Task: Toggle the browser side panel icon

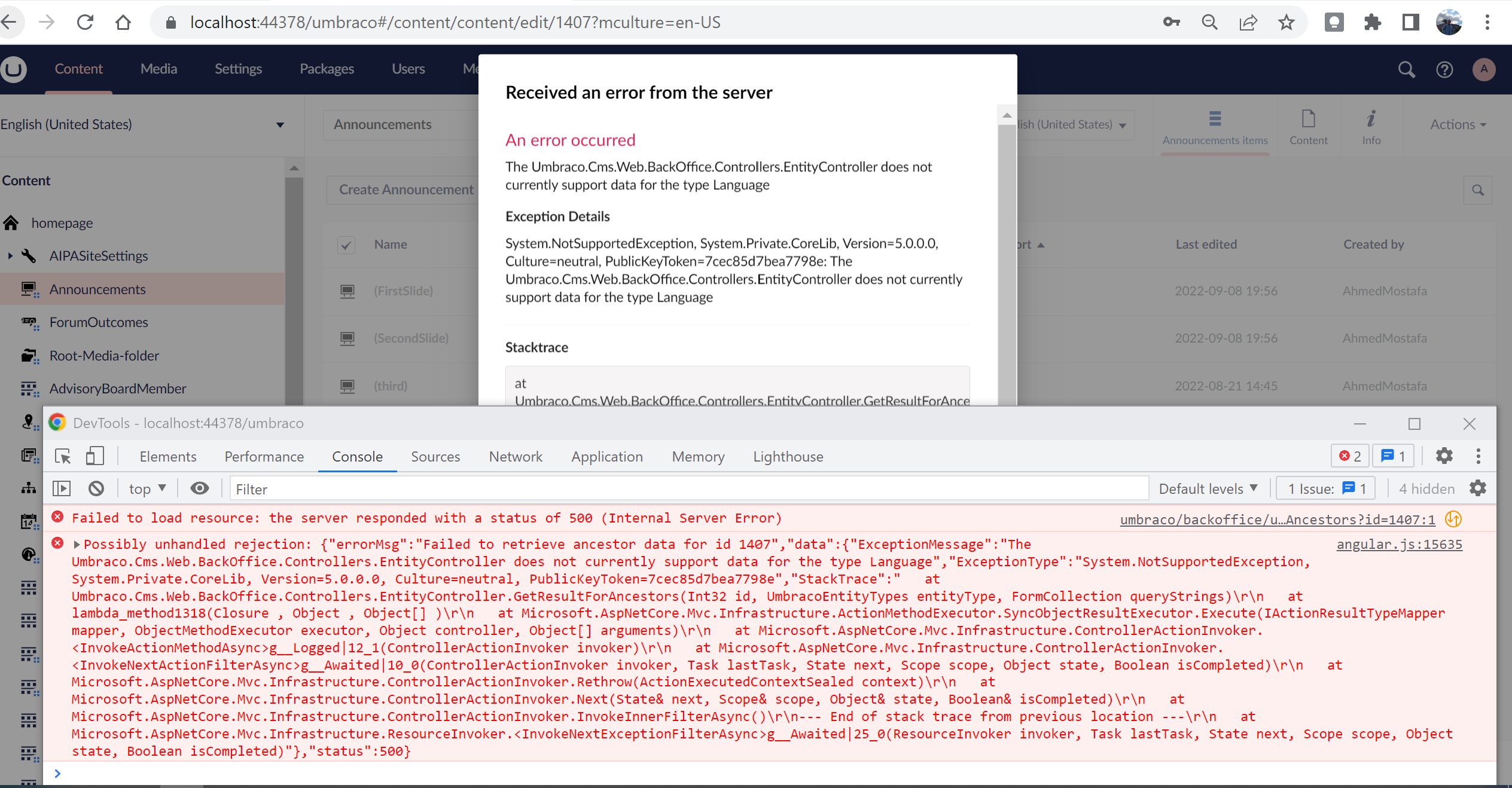Action: 1410,22
